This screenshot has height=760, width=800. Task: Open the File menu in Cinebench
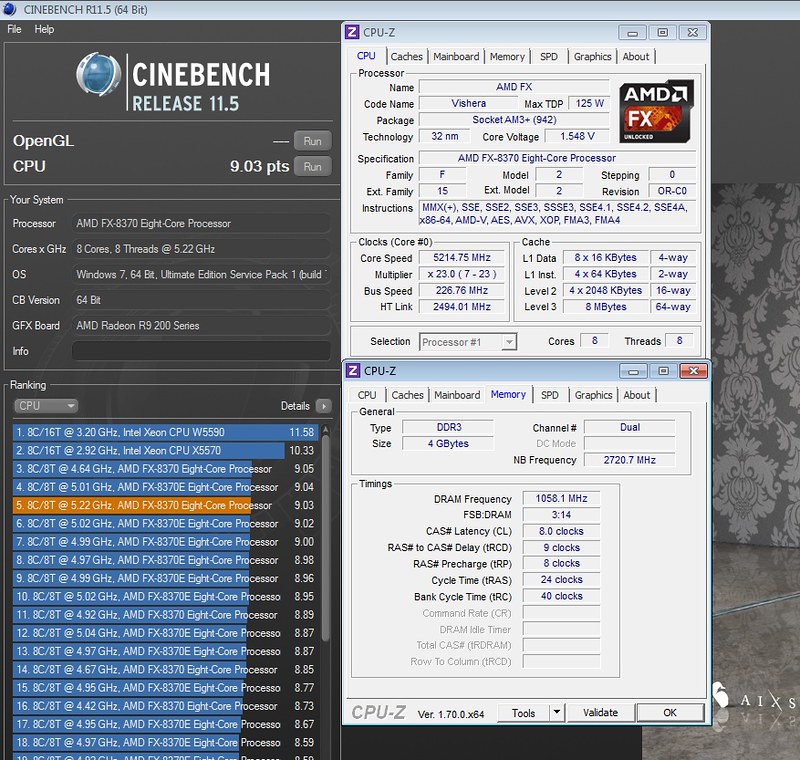(x=14, y=29)
